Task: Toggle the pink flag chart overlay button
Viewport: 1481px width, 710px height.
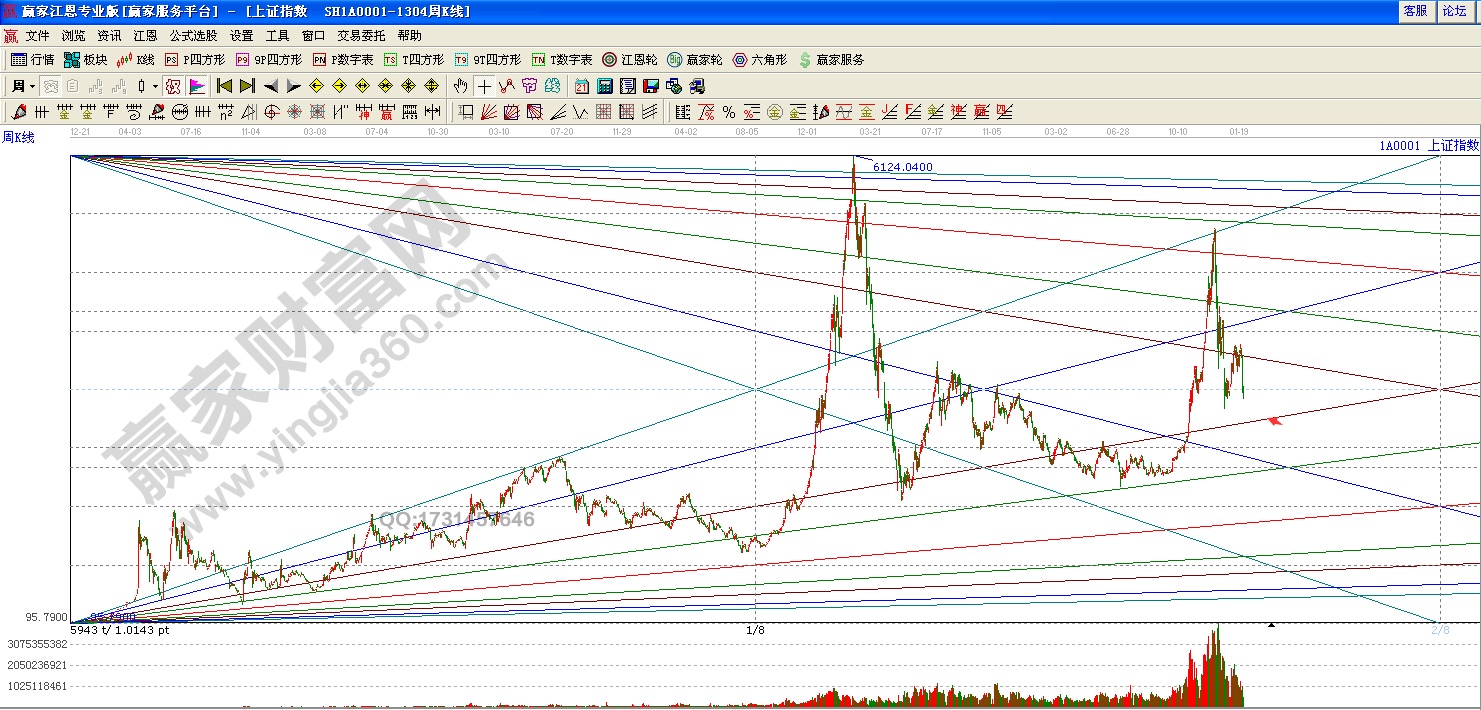Action: pos(197,86)
